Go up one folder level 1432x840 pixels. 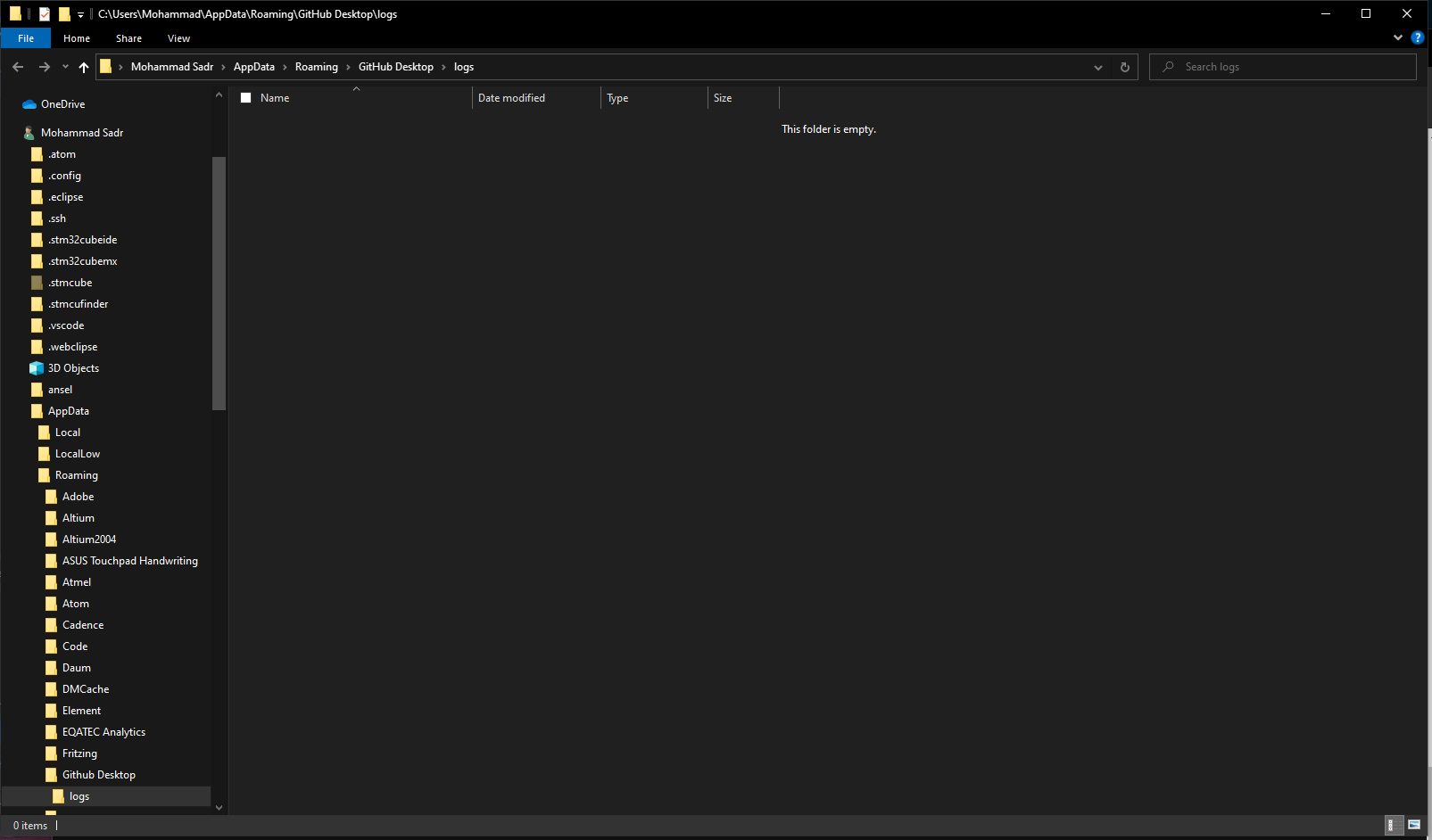pyautogui.click(x=84, y=67)
